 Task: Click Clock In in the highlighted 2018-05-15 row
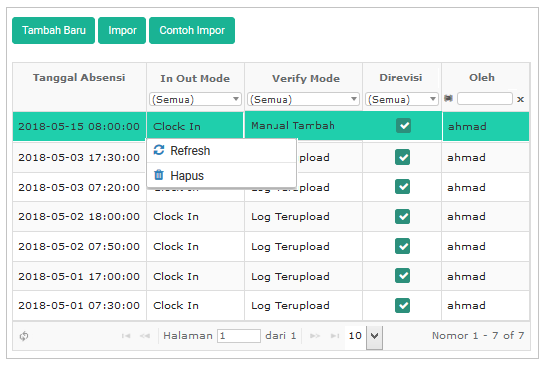click(177, 126)
